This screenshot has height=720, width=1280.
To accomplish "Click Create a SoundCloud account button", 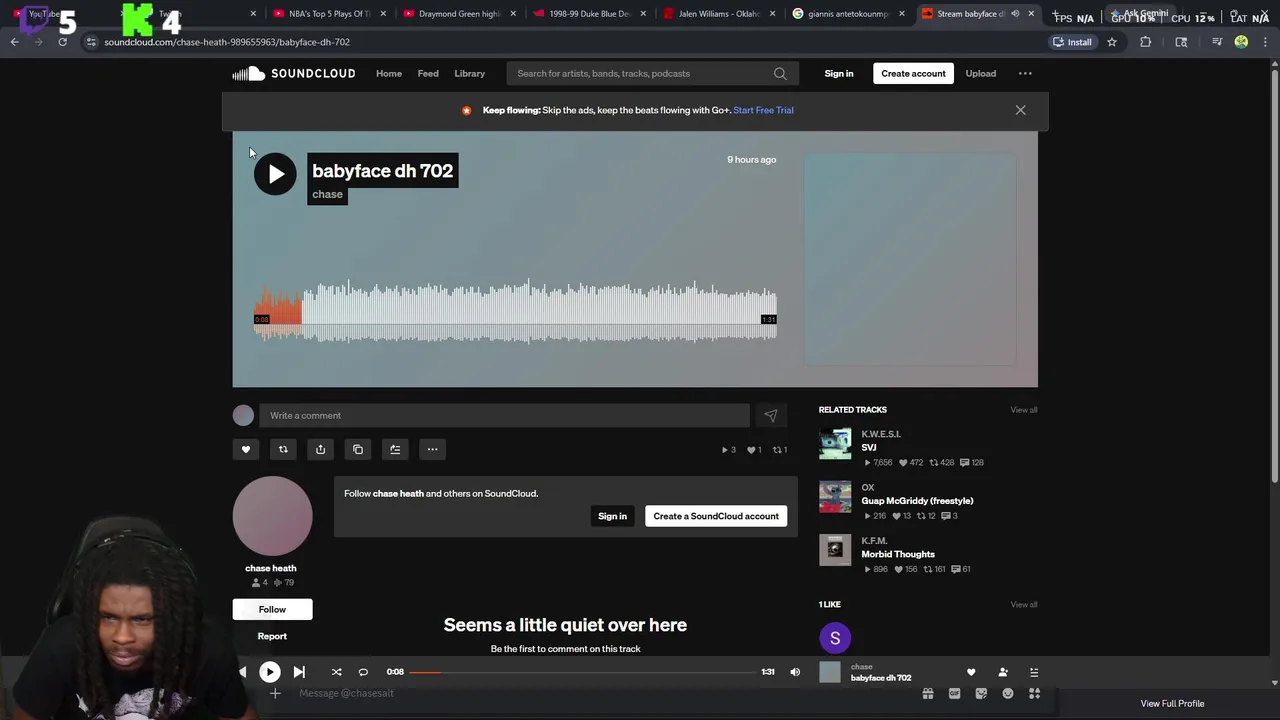I will click(x=716, y=516).
